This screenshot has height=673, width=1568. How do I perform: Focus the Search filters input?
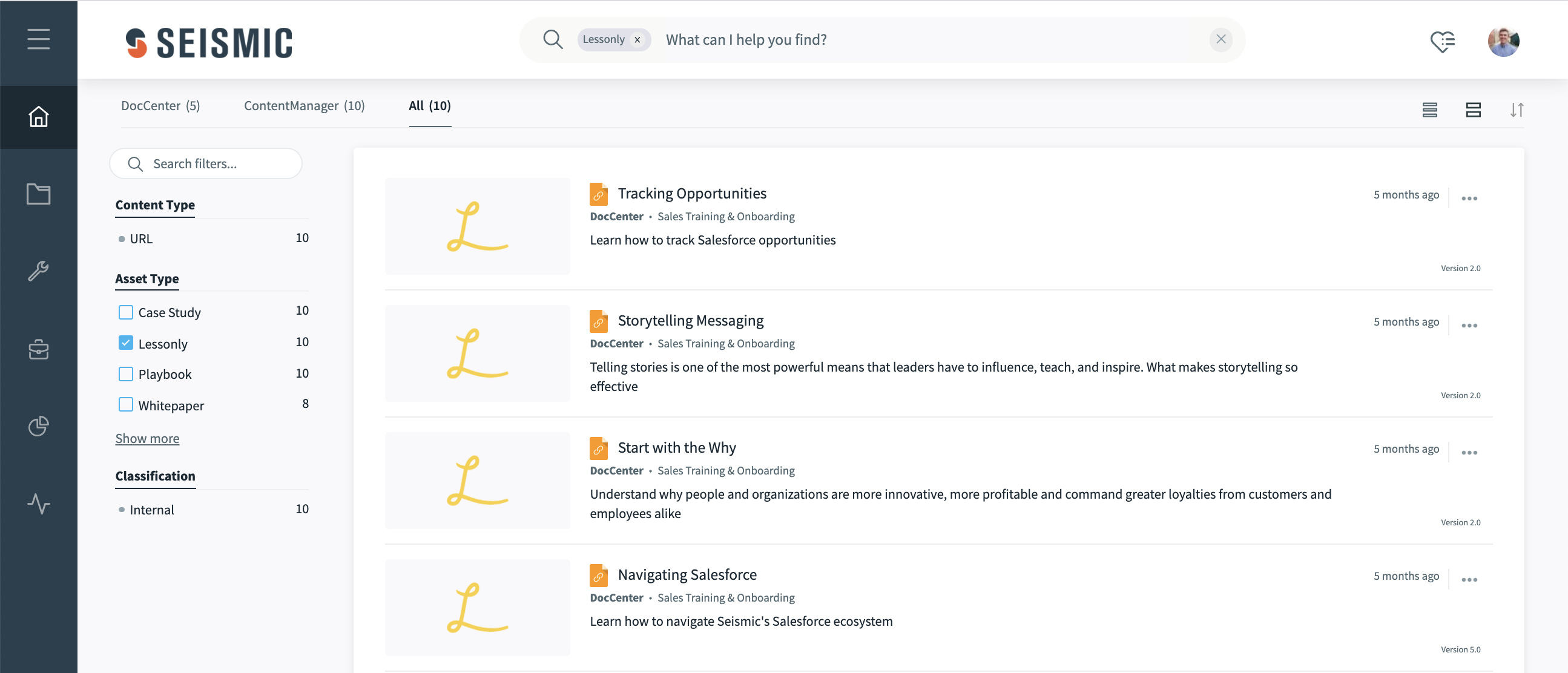(x=206, y=163)
